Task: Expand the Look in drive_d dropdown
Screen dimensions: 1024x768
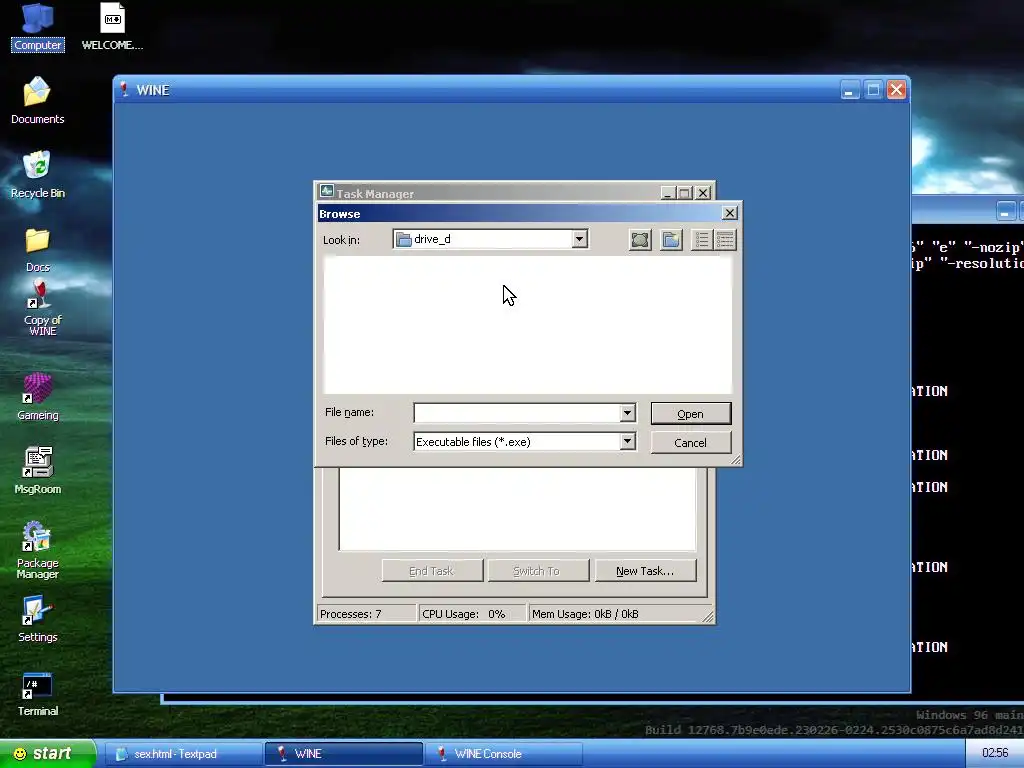Action: pos(579,239)
